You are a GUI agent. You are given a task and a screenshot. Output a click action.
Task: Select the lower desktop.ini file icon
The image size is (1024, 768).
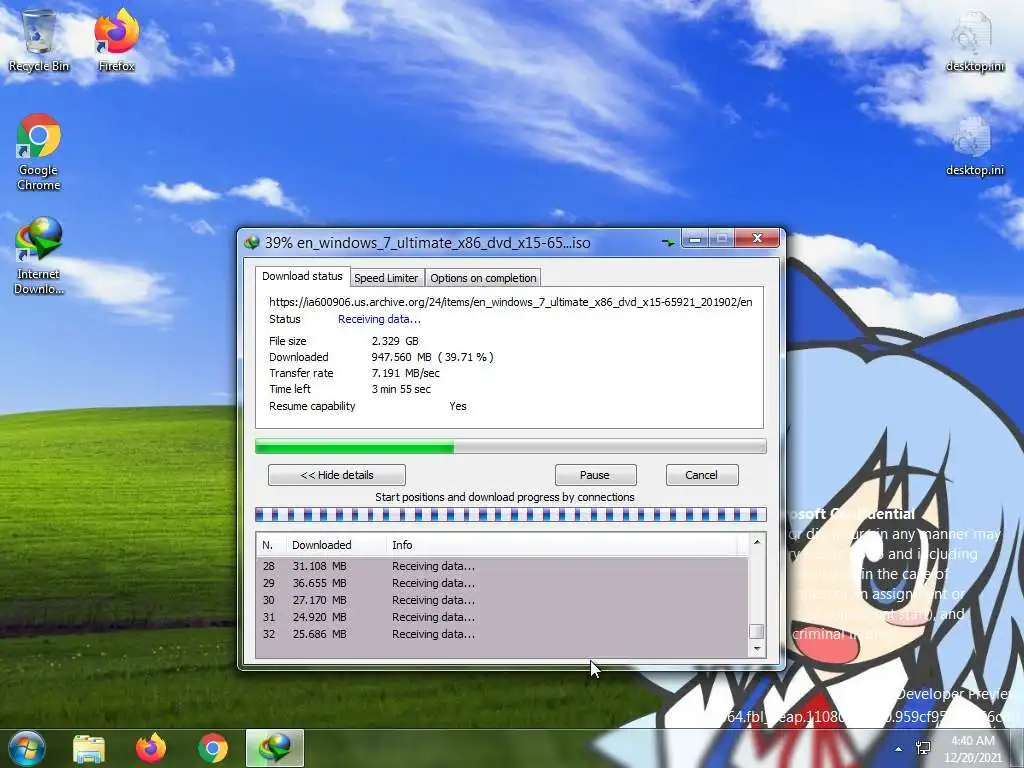click(x=974, y=146)
